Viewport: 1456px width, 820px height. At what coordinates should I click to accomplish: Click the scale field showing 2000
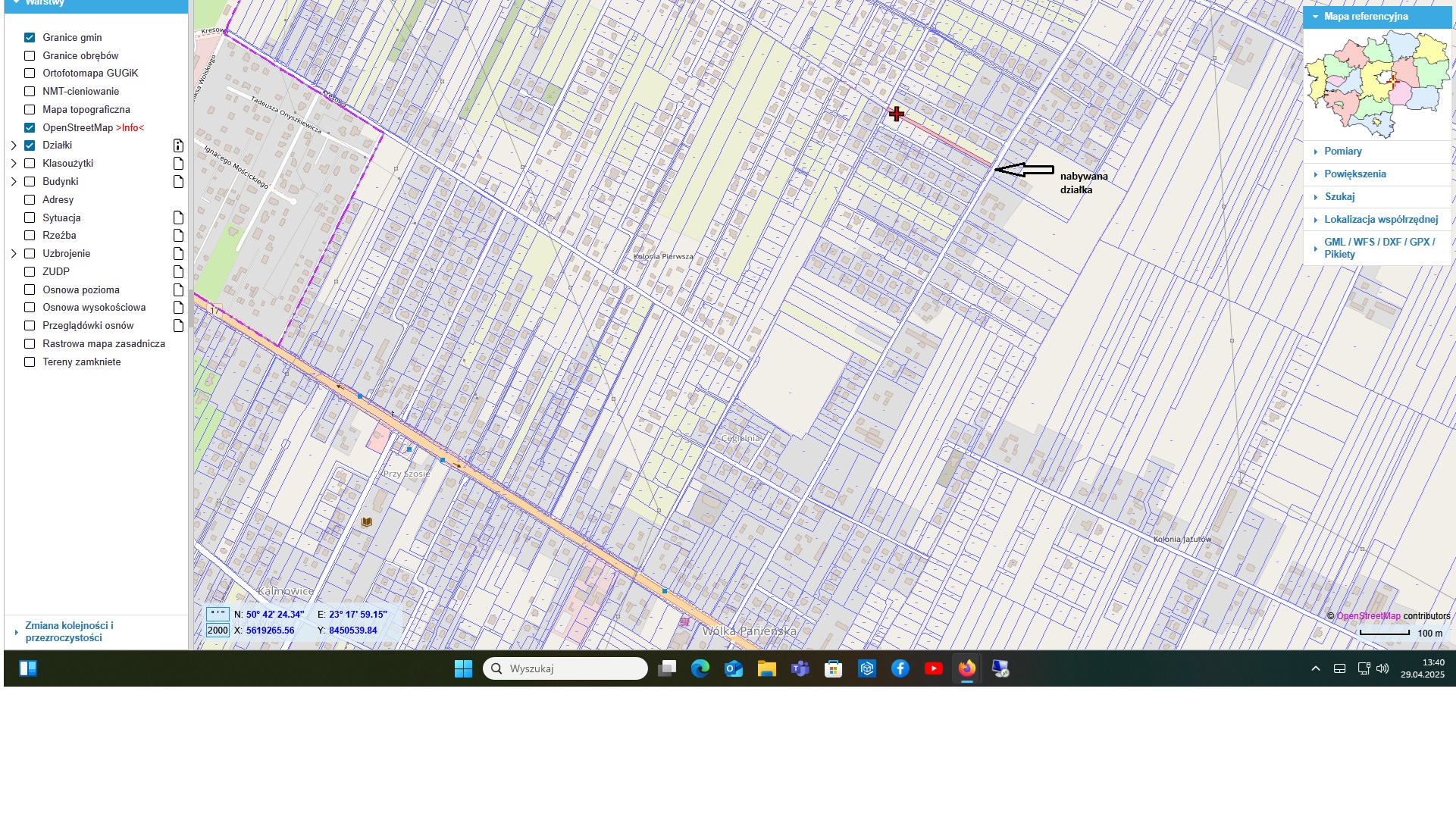(x=218, y=631)
